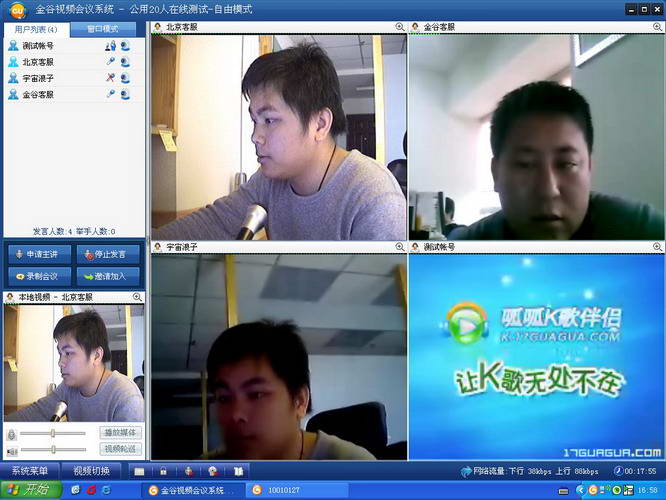Toggle the microphone icon for 北京客服
This screenshot has width=666, height=500.
pyautogui.click(x=111, y=62)
